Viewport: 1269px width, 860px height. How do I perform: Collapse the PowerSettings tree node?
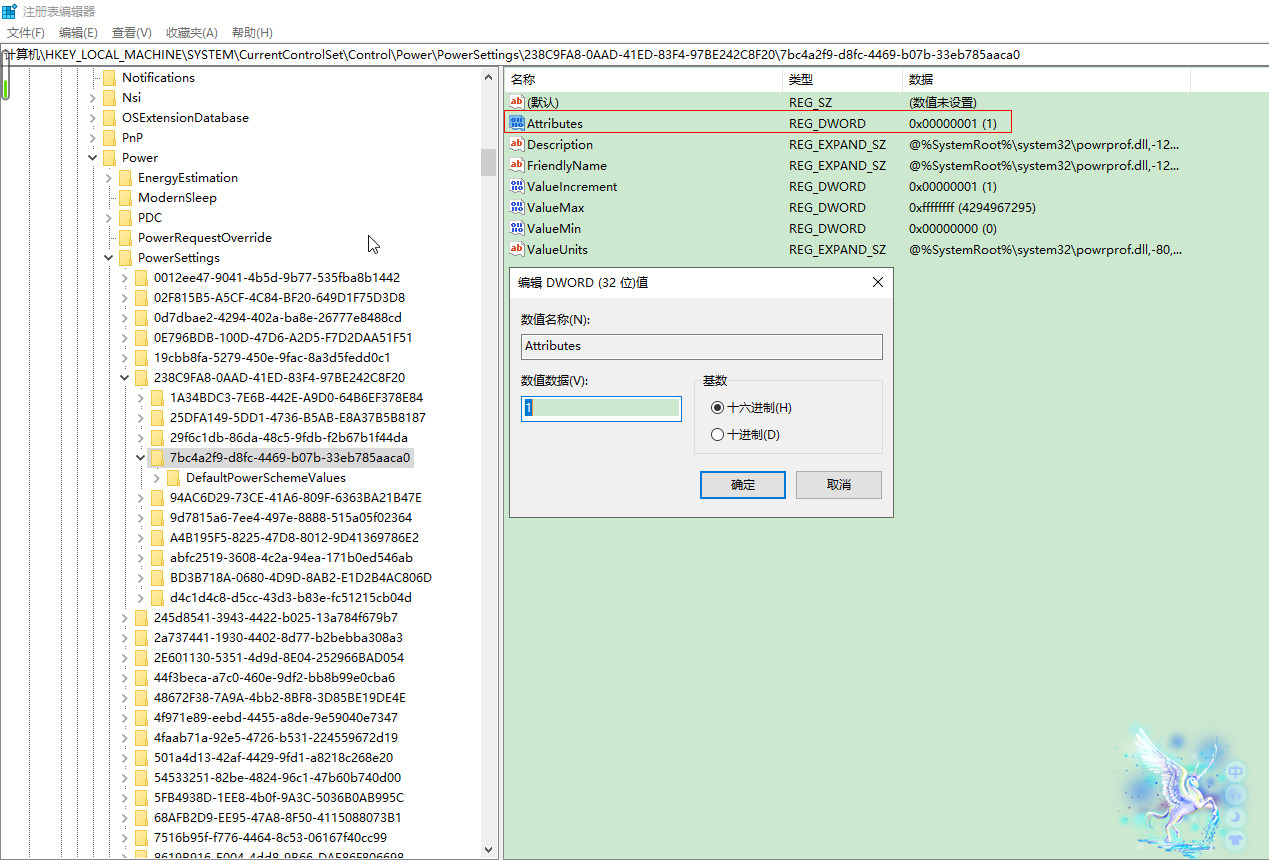click(109, 257)
